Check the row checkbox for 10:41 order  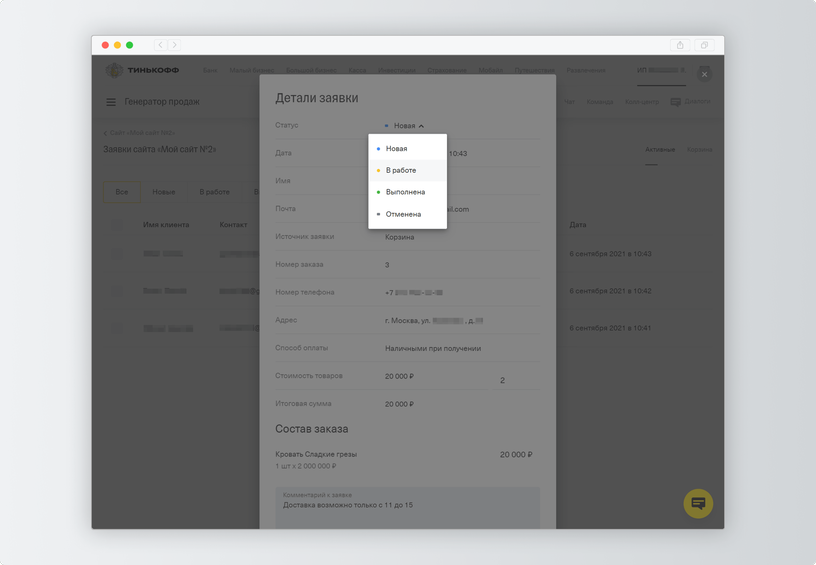[x=117, y=328]
